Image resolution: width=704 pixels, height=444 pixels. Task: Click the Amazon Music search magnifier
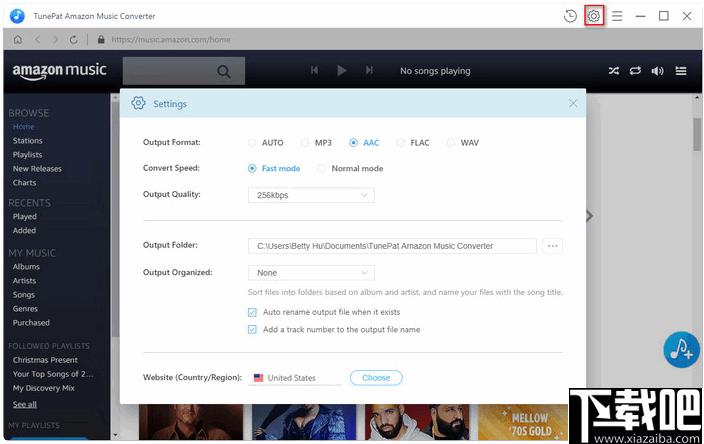click(224, 71)
